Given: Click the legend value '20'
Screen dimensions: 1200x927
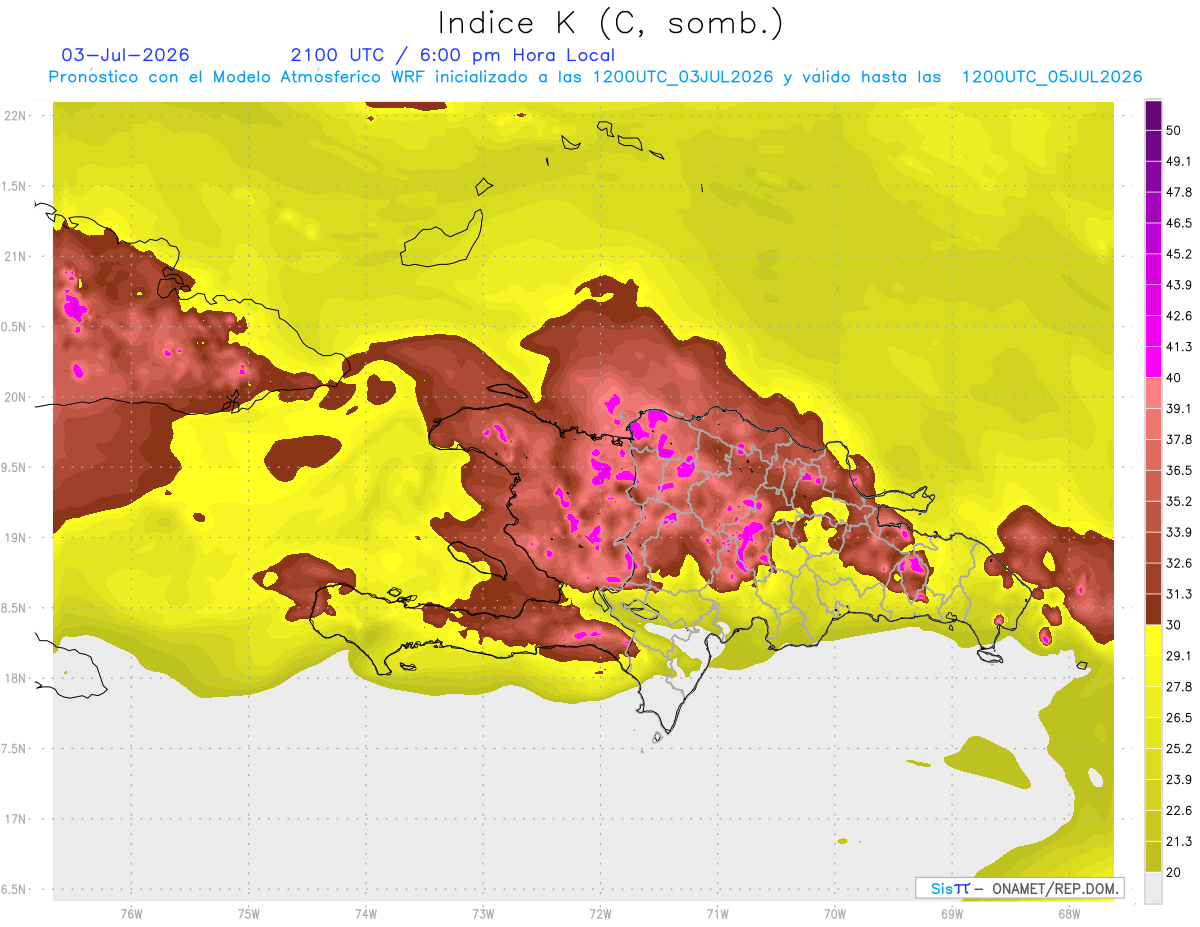Looking at the screenshot, I should 1174,872.
